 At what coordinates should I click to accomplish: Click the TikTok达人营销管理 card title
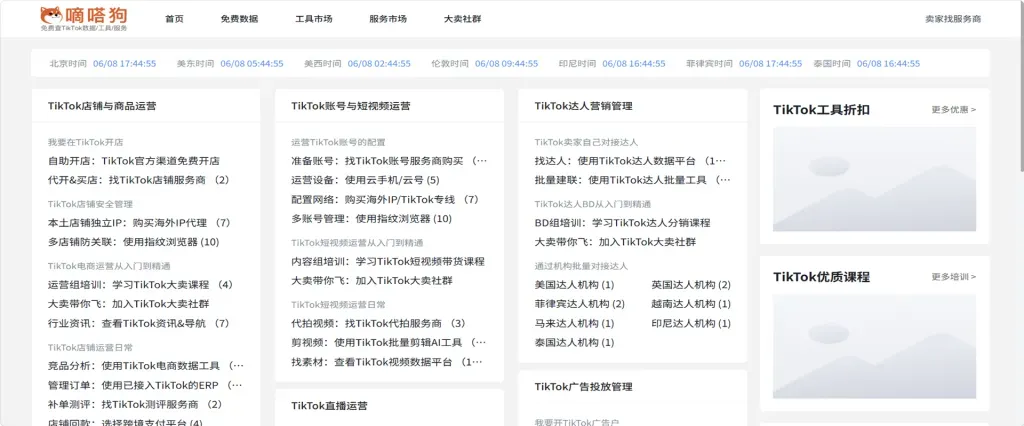[x=583, y=106]
